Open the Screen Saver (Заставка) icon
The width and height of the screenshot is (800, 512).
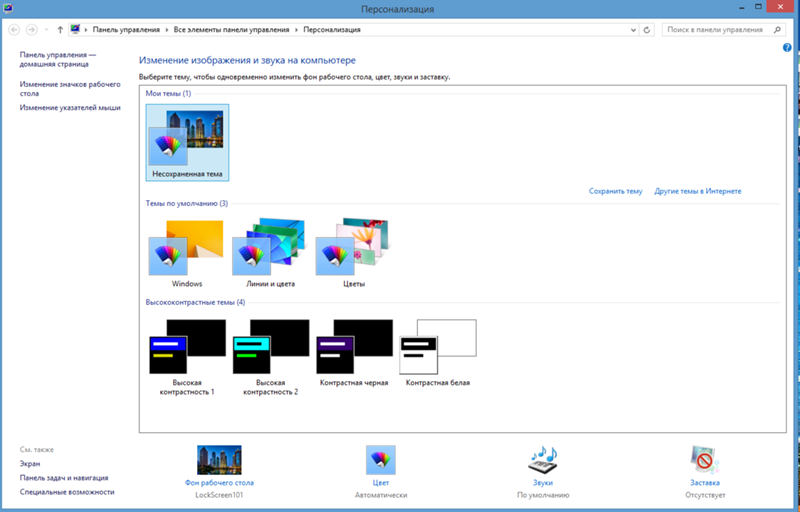click(x=703, y=460)
